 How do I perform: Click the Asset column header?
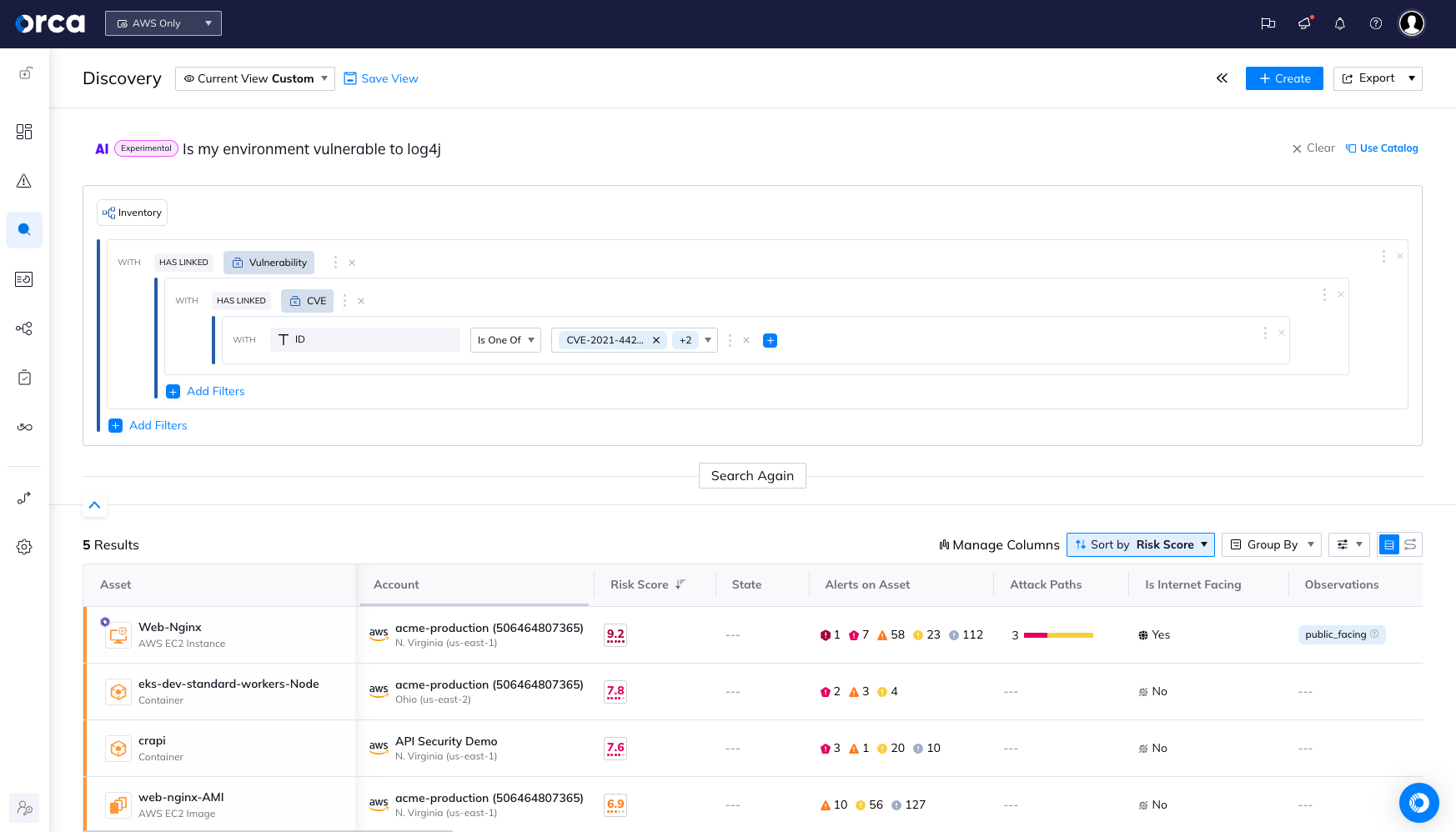(116, 584)
